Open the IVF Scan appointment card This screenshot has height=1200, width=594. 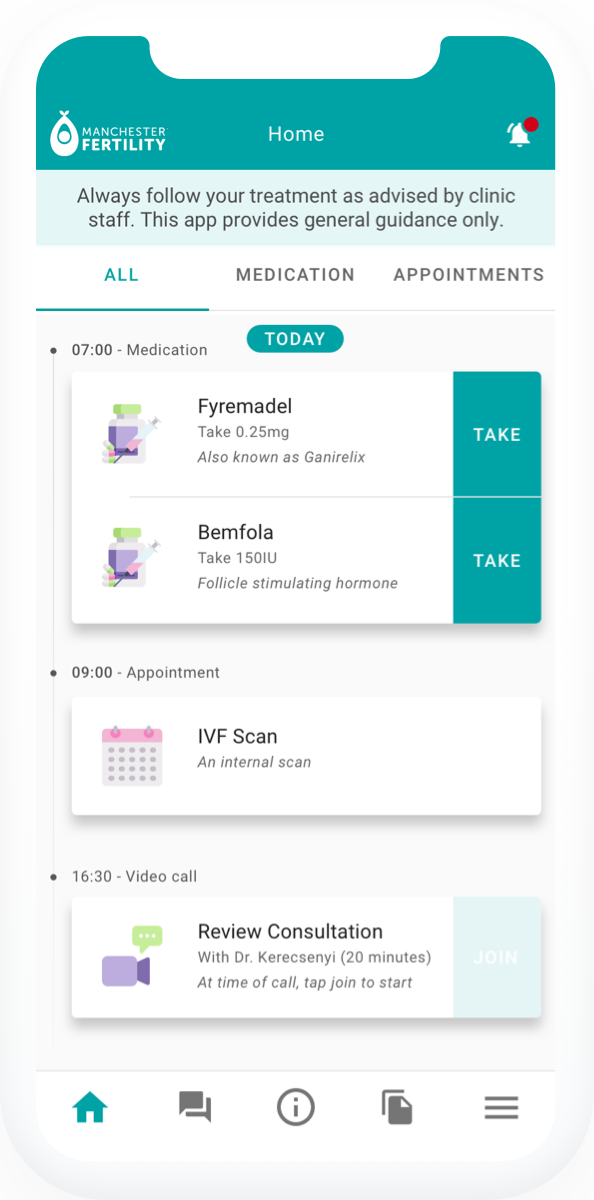click(x=306, y=755)
